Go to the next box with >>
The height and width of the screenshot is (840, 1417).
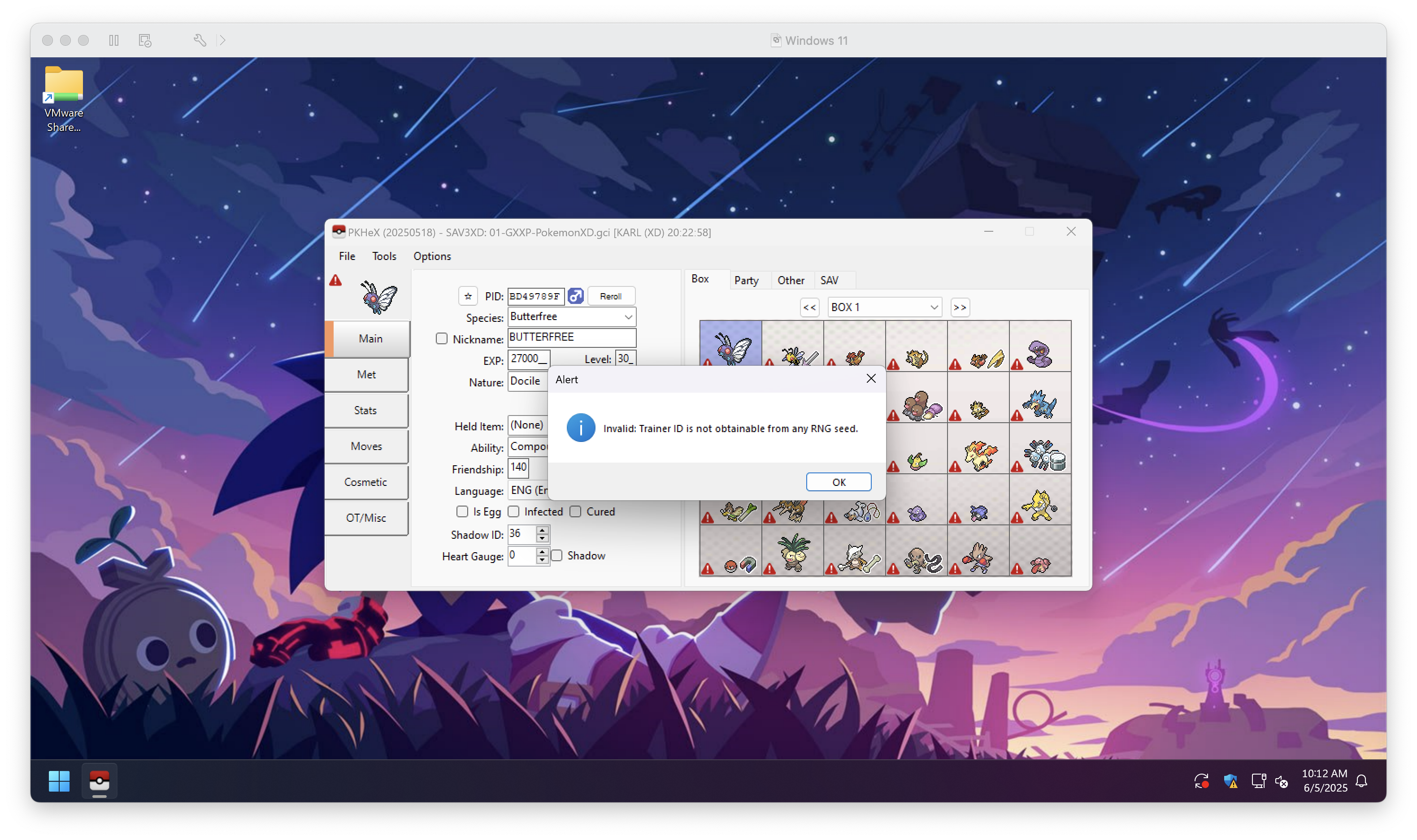click(x=960, y=307)
